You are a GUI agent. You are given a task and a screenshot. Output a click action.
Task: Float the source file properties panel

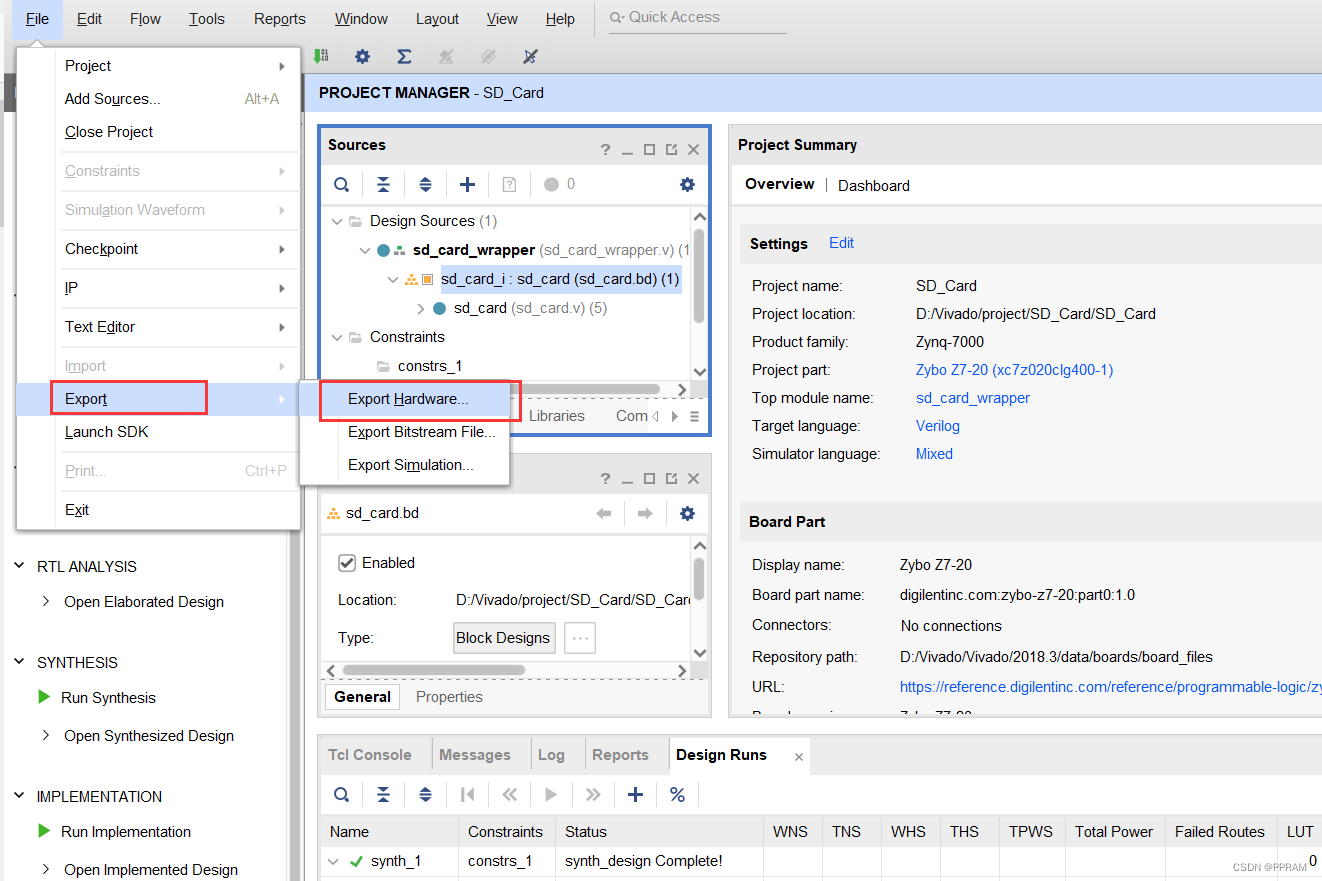click(x=671, y=480)
